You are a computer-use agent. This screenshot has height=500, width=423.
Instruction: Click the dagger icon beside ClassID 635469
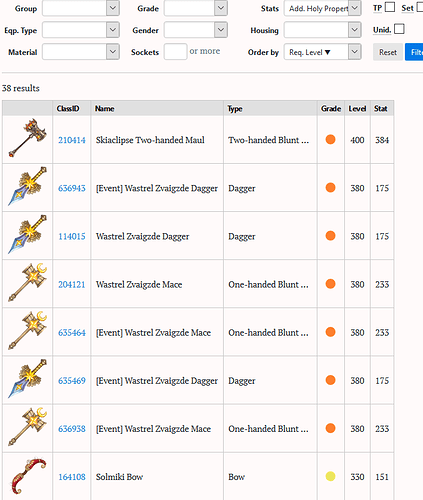[x=27, y=379]
